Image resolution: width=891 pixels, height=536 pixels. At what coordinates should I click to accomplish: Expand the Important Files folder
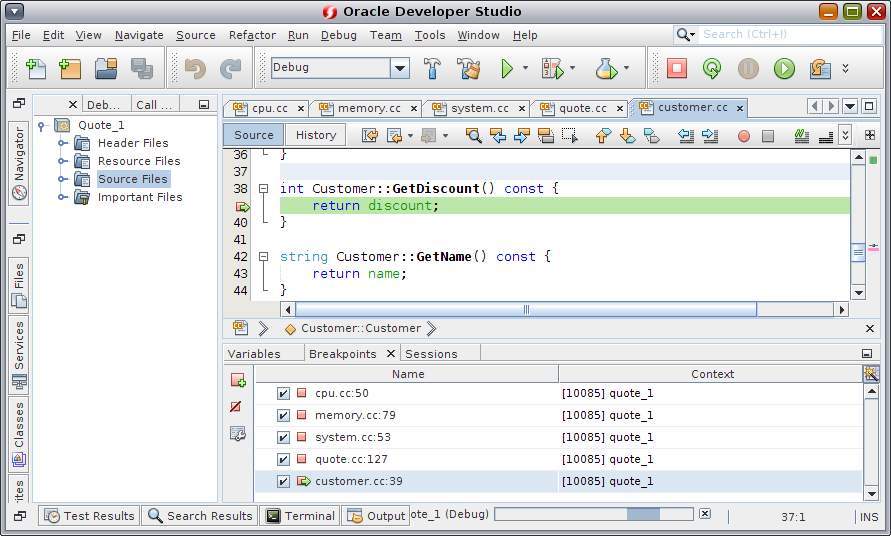coord(63,197)
